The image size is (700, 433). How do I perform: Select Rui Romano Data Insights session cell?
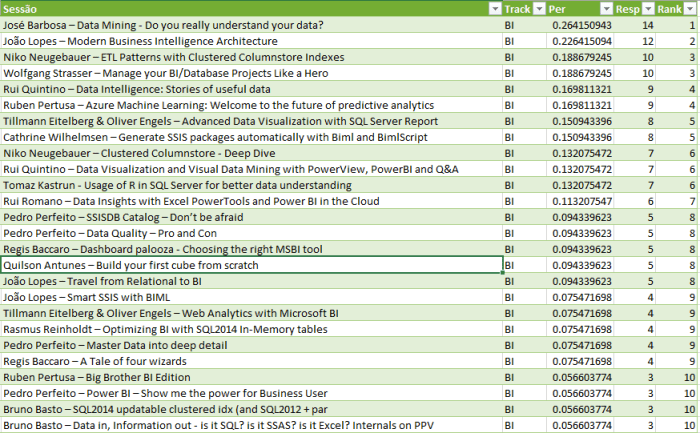click(x=250, y=201)
